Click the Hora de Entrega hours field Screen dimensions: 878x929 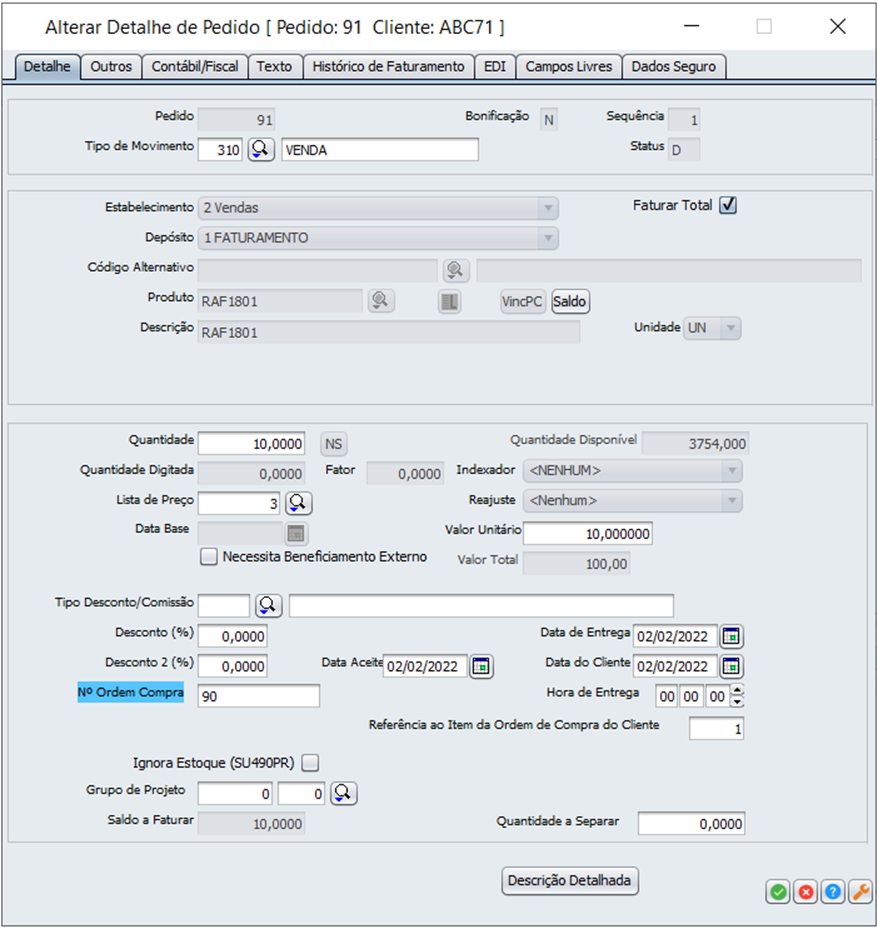click(x=667, y=696)
